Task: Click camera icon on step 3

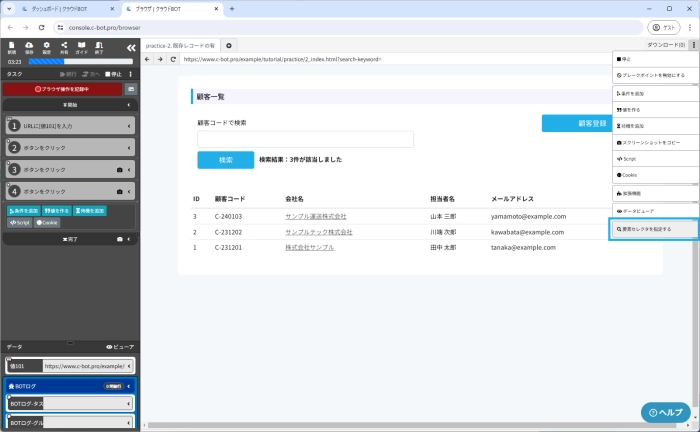Action: pyautogui.click(x=120, y=169)
